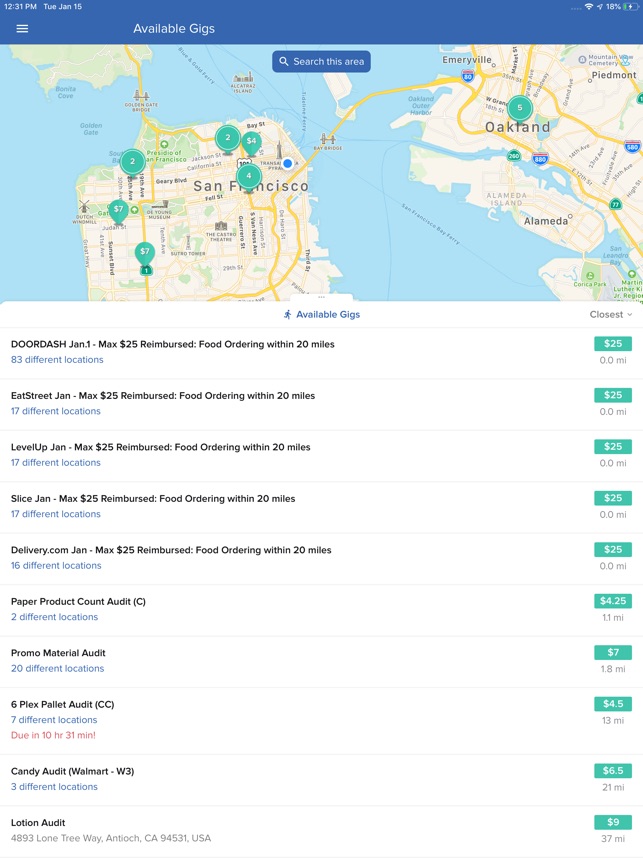Screen dimensions: 643x858
Task: Open the LevelUp Jan gig
Action: (x=321, y=455)
